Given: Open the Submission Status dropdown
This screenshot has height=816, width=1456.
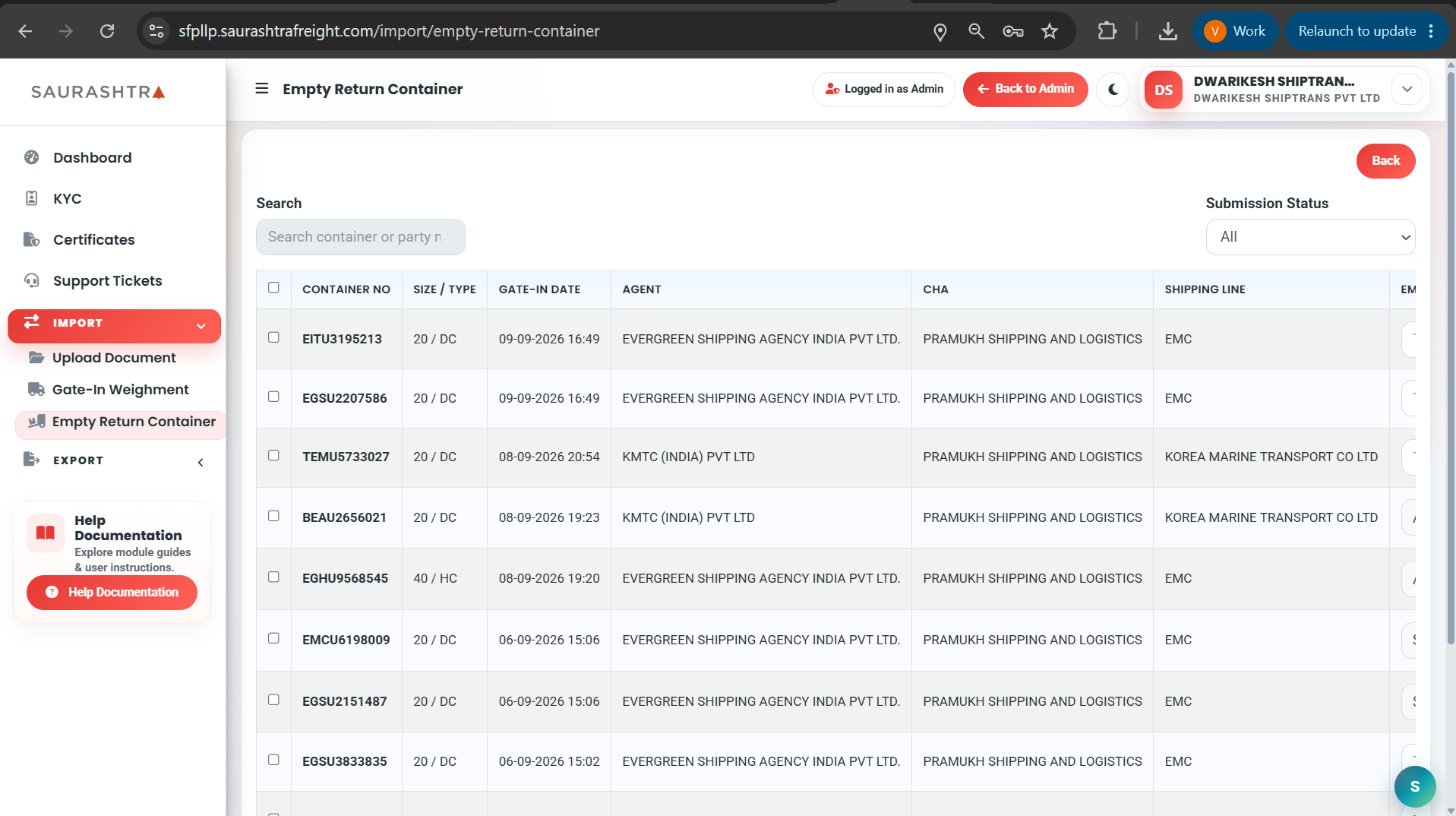Looking at the screenshot, I should pos(1310,237).
